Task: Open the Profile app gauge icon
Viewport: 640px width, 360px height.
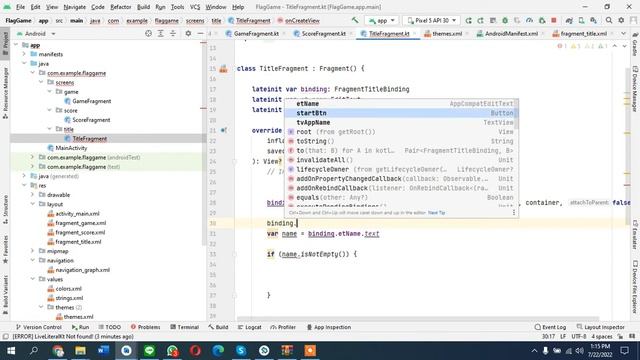Action: tap(529, 20)
